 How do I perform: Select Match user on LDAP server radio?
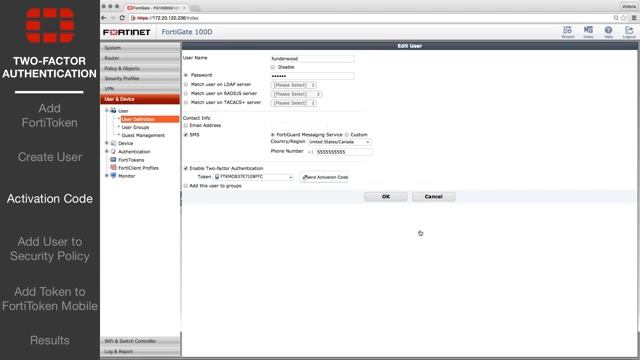click(x=186, y=84)
